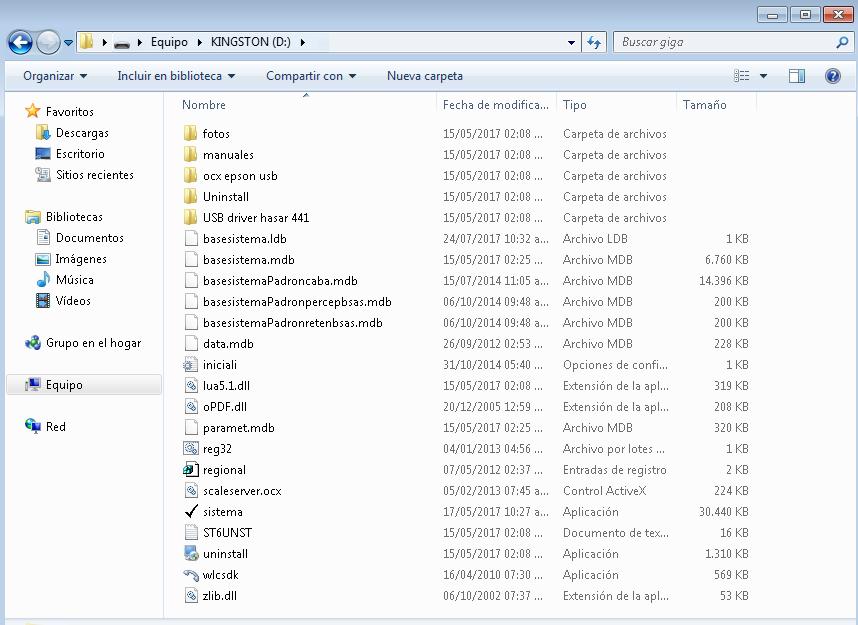Select the regional registry file icon

190,470
